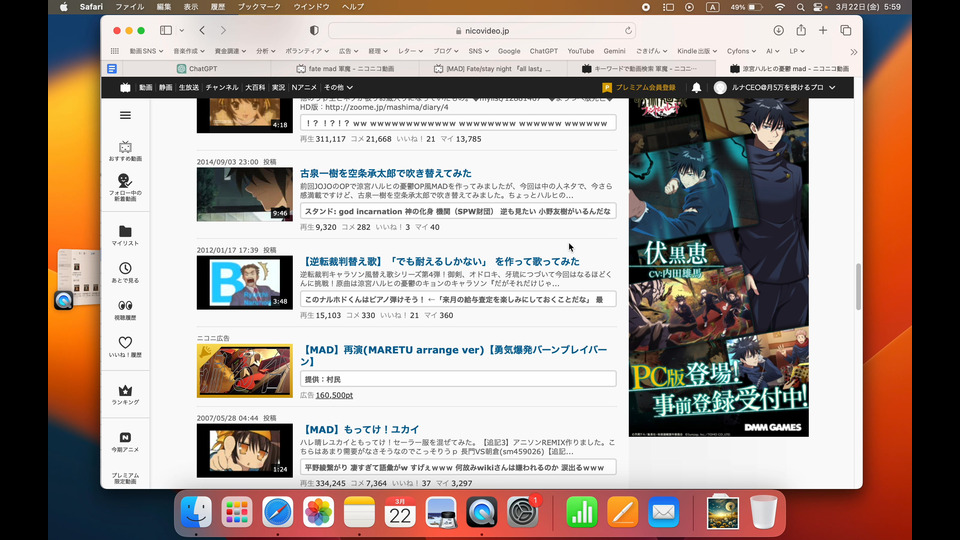960x540 pixels.
Task: Click the gold-framed ニコニコ広告 thumbnail
Action: click(x=245, y=370)
